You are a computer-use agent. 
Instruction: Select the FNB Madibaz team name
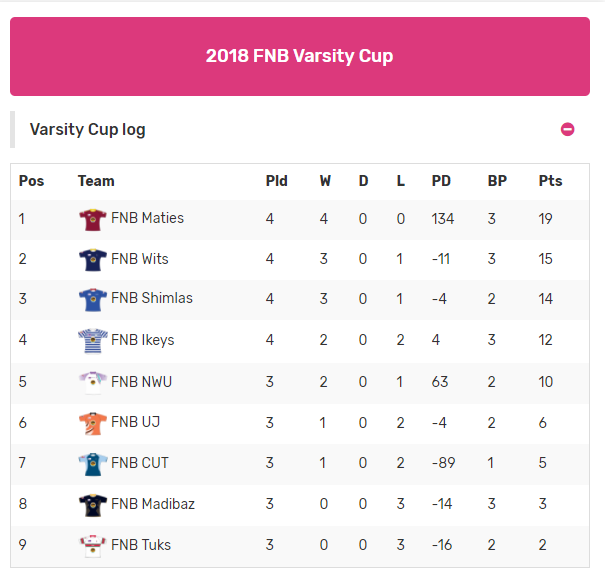click(153, 504)
